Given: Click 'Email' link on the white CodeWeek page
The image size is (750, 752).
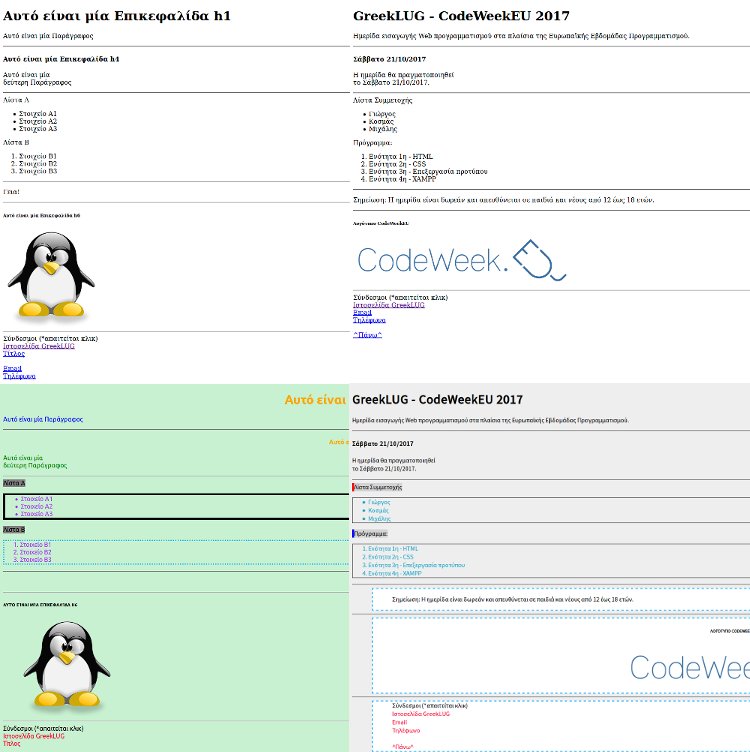Looking at the screenshot, I should coord(363,312).
